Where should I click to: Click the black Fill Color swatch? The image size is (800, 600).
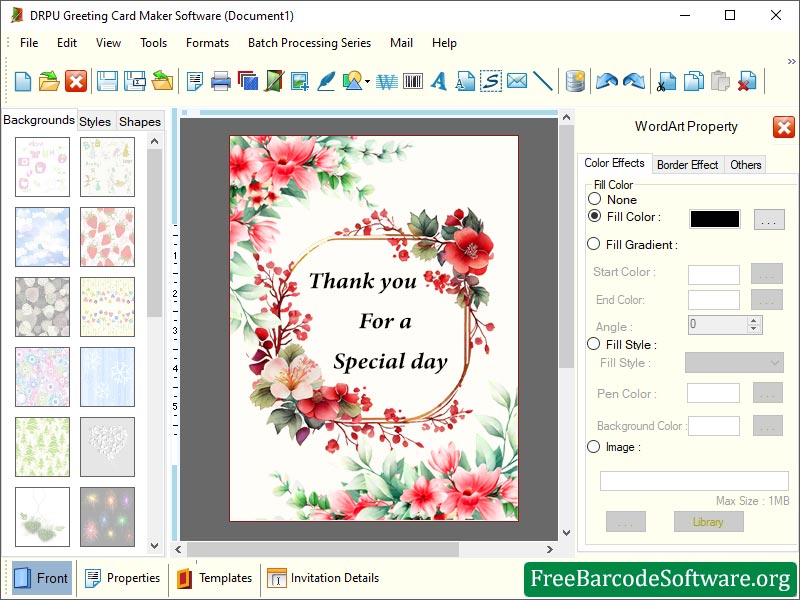coord(713,218)
